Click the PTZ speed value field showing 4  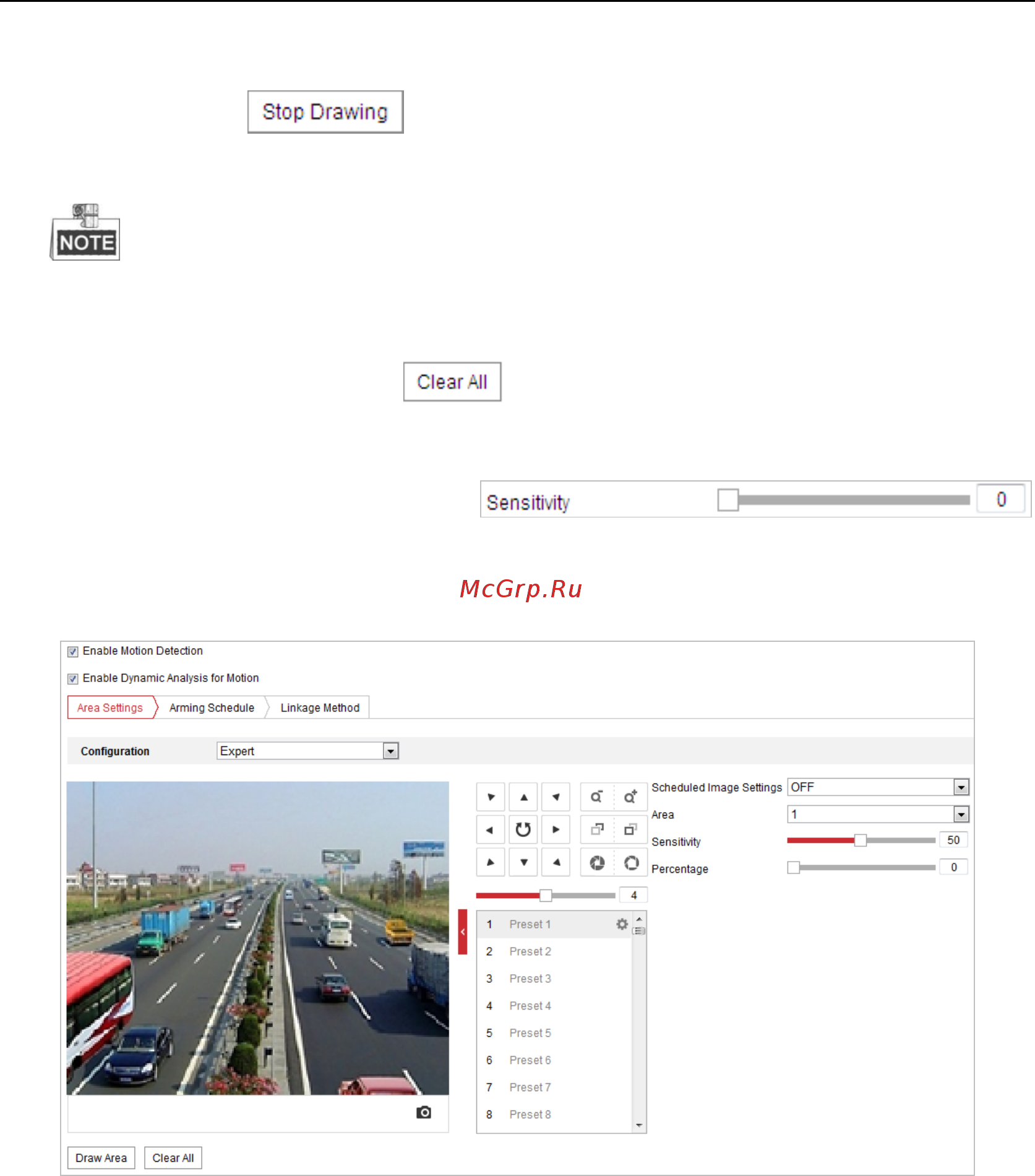tap(633, 896)
